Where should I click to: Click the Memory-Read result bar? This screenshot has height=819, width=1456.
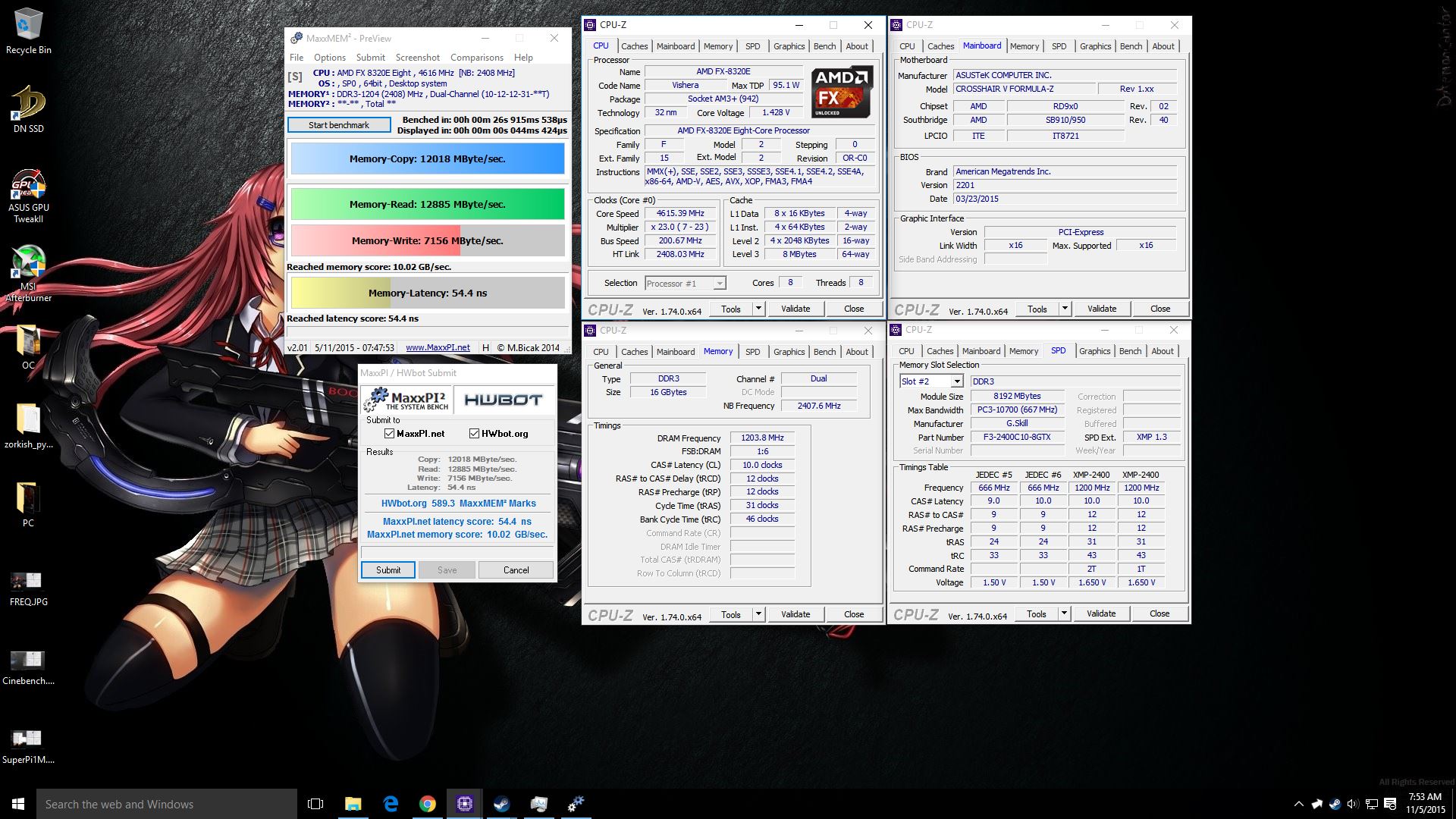pos(428,204)
